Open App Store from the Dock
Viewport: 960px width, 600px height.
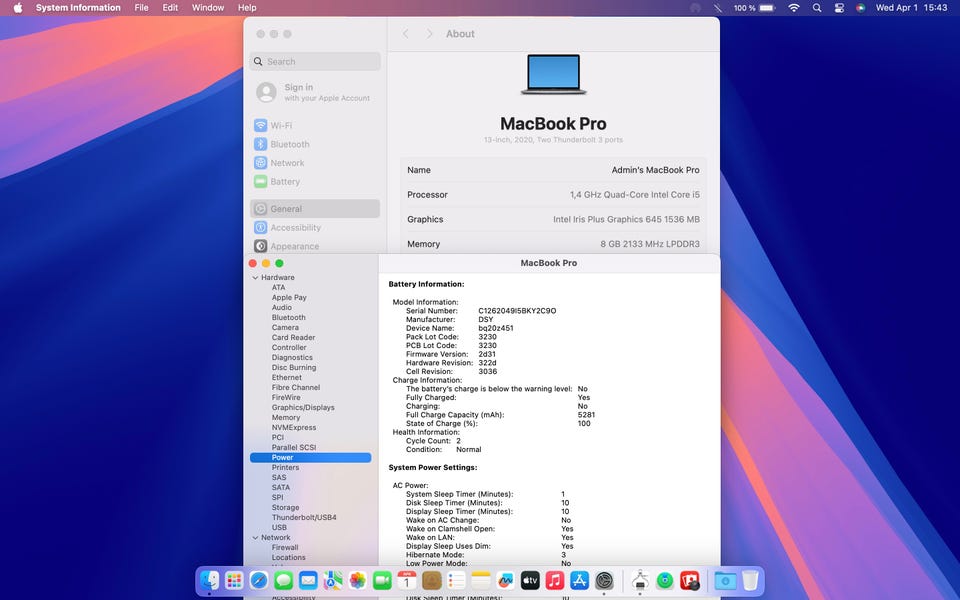click(579, 580)
